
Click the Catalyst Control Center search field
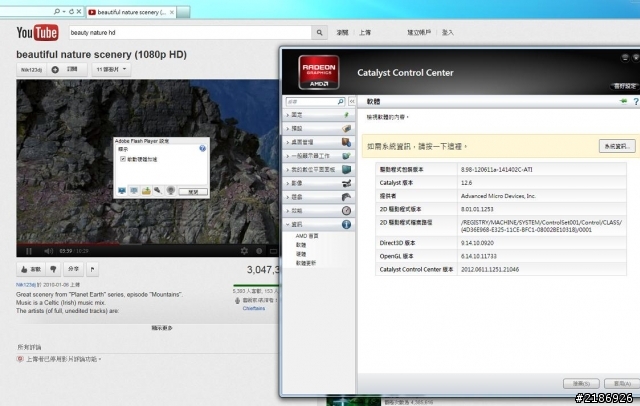point(315,101)
